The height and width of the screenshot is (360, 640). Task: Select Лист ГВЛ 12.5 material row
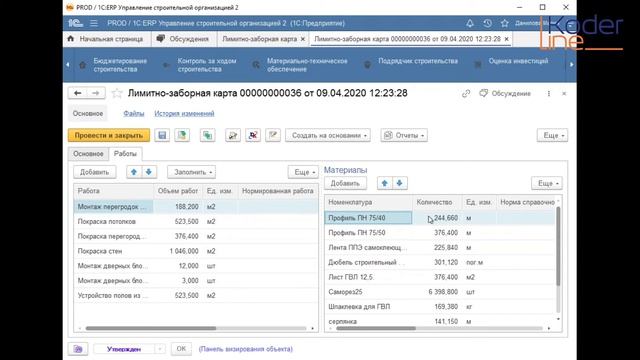[x=440, y=277]
